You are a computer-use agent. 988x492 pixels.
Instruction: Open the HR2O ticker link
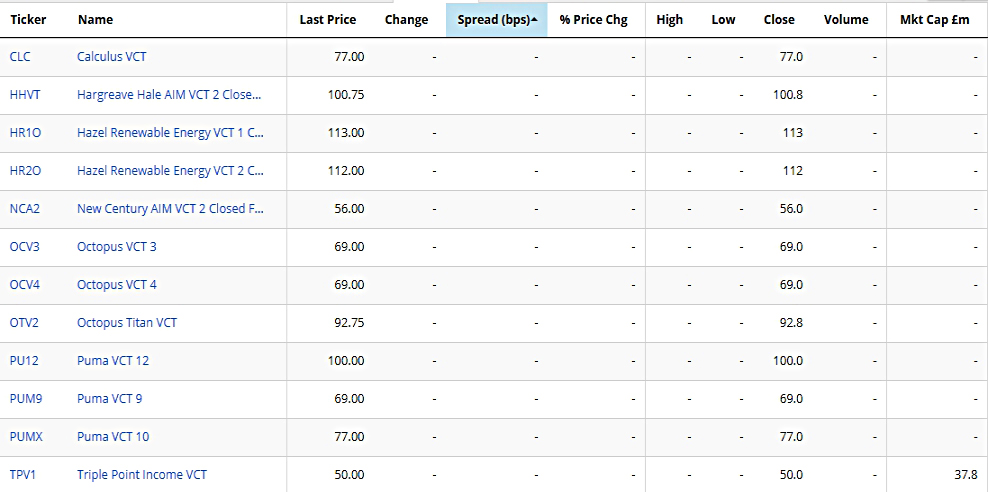pos(26,171)
